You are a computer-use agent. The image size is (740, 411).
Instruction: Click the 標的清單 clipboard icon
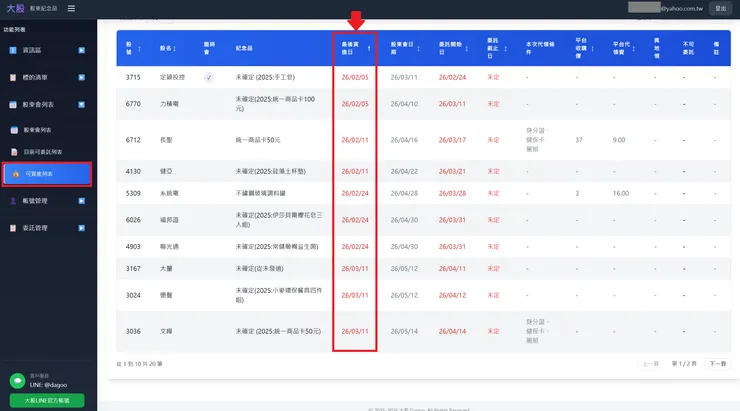tap(13, 77)
